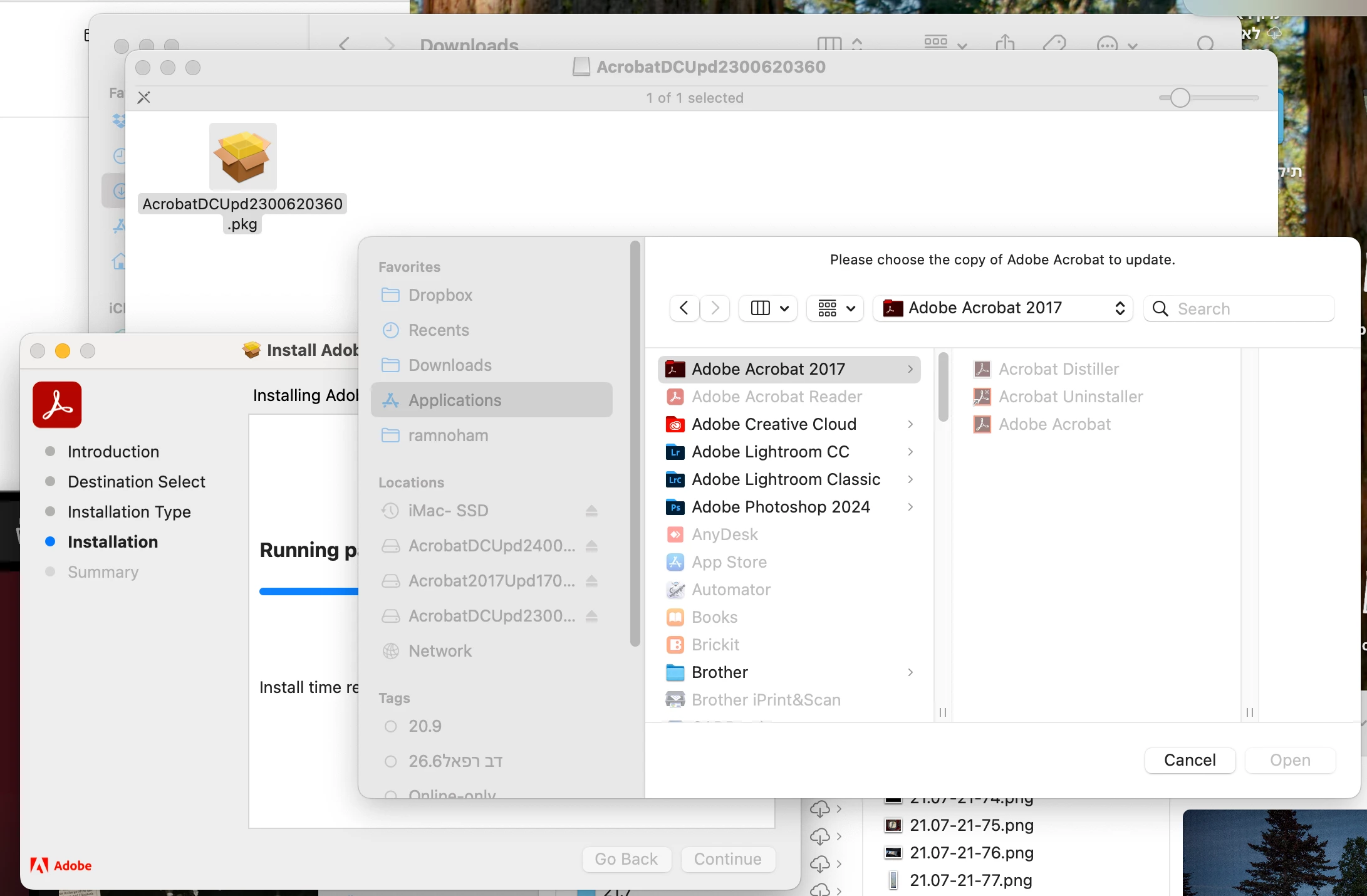Adjust the icon size slider
This screenshot has width=1367, height=896.
(x=1180, y=98)
